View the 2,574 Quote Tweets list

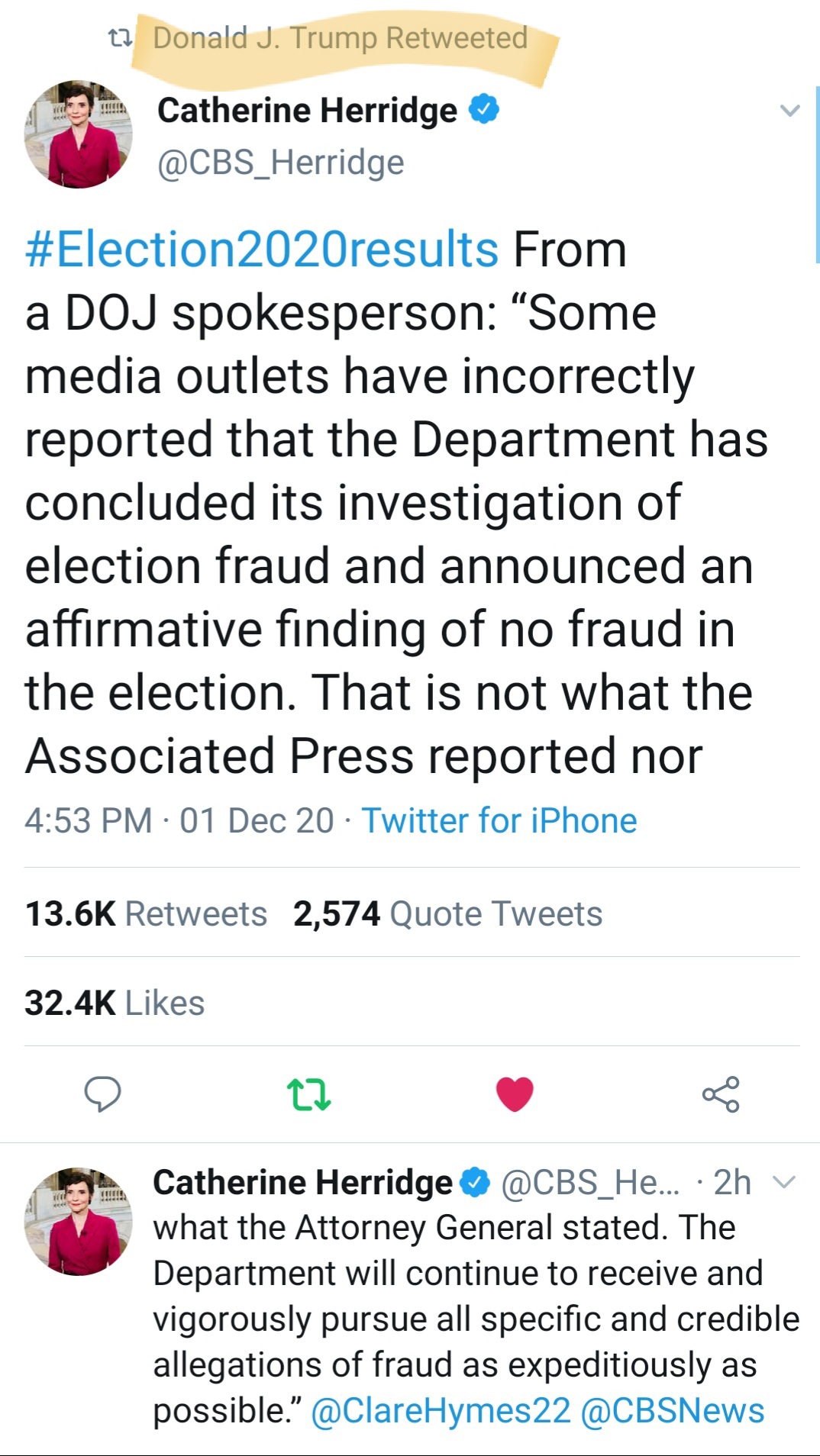pyautogui.click(x=448, y=913)
